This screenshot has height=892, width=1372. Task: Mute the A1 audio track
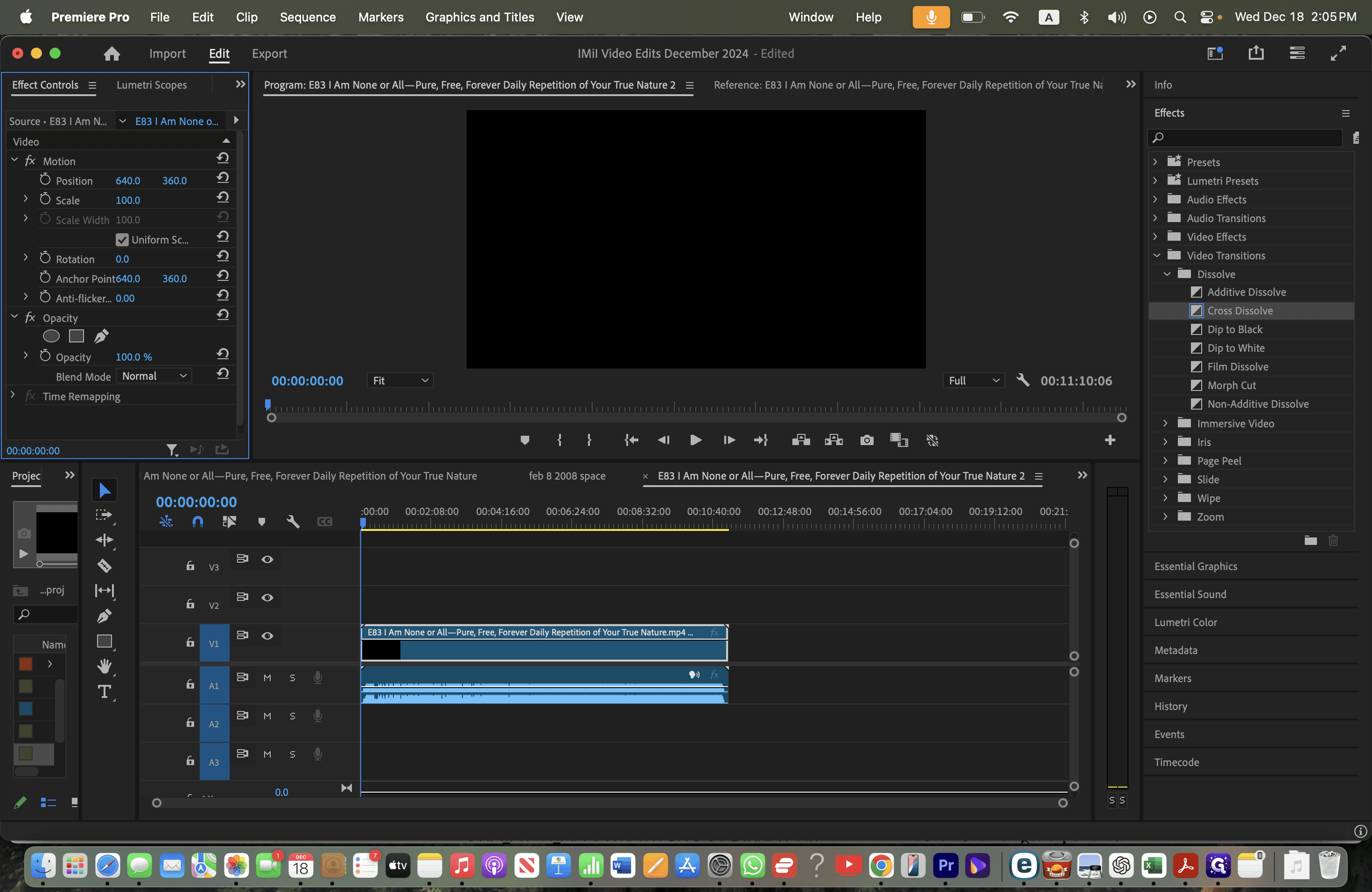pos(267,678)
